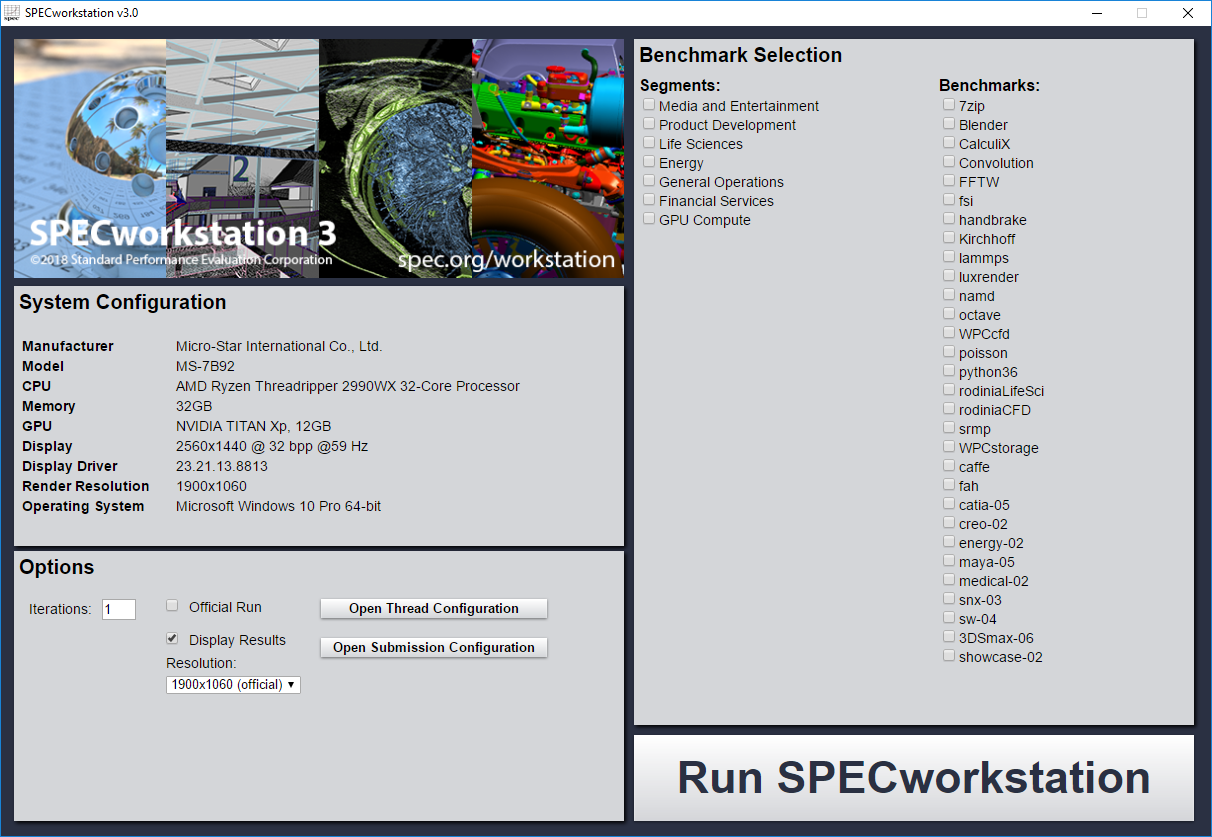Tick the fah benchmark
Image resolution: width=1212 pixels, height=837 pixels.
949,484
